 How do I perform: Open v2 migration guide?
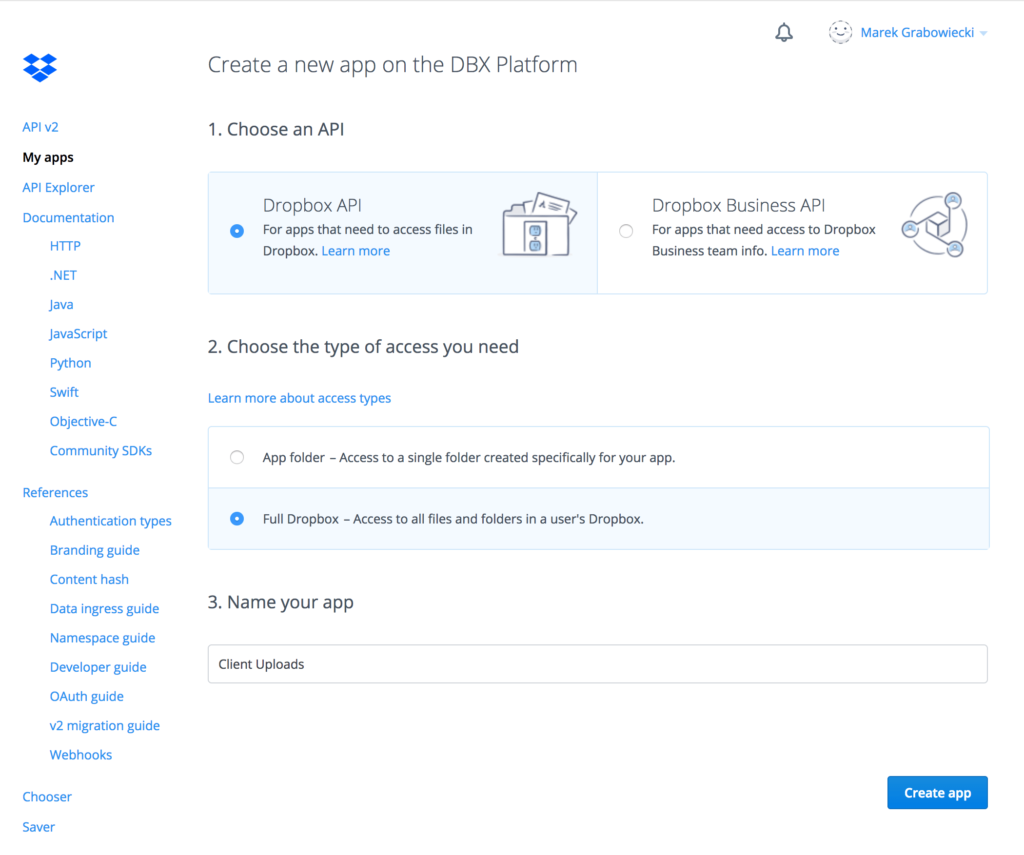(x=104, y=726)
